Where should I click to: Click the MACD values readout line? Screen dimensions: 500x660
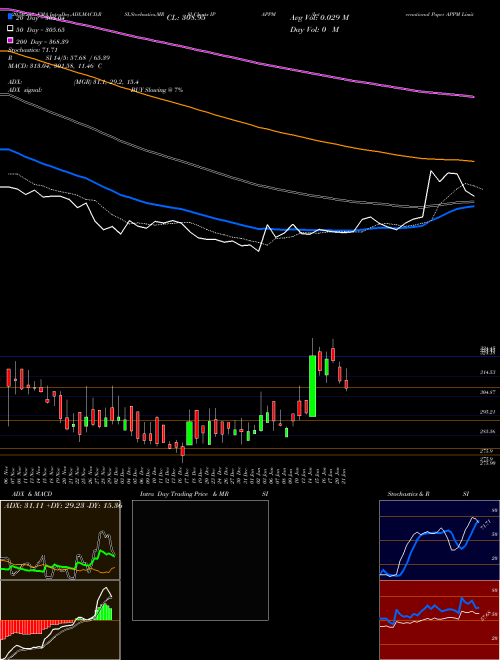click(x=55, y=66)
